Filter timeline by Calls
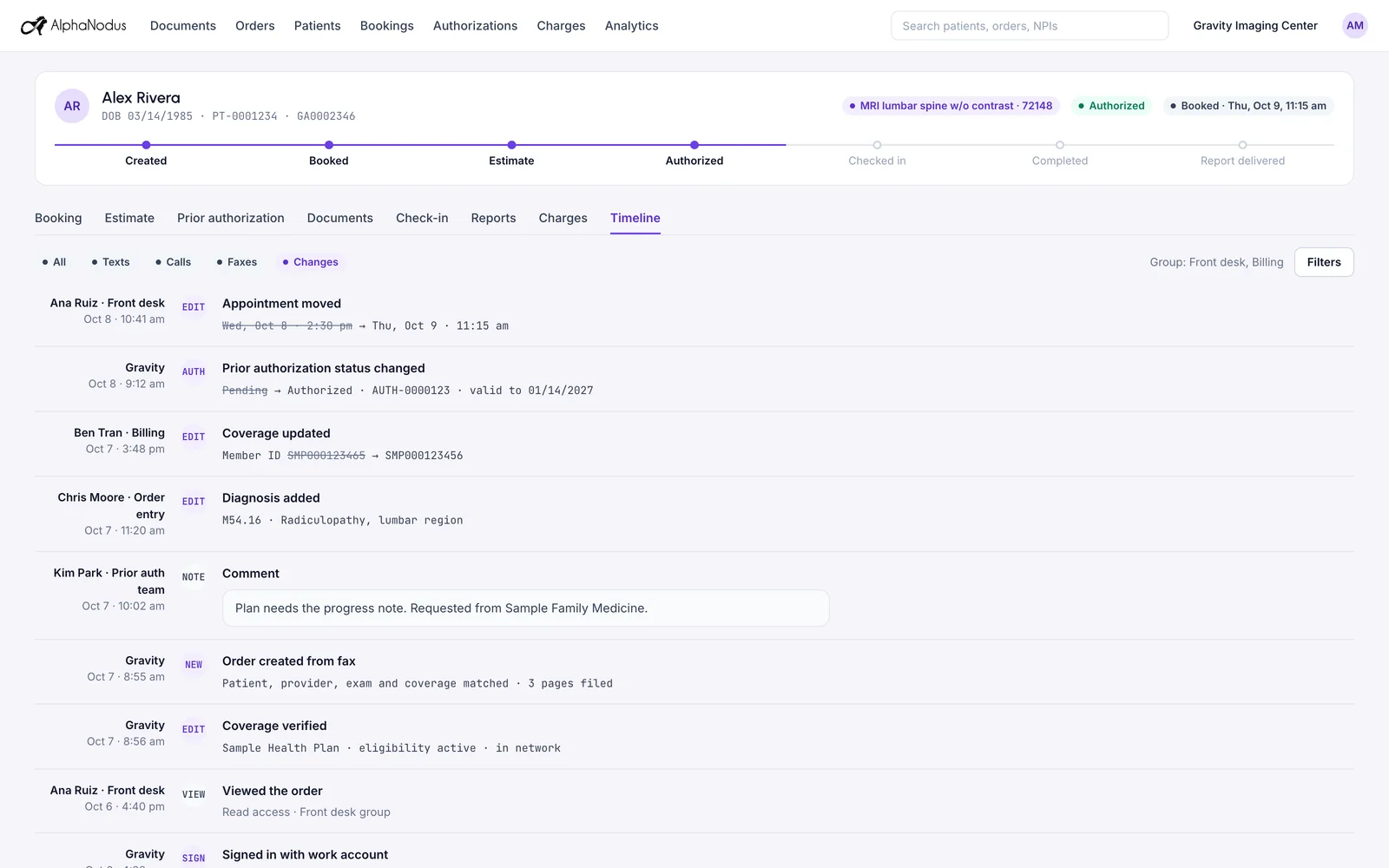 [x=173, y=262]
